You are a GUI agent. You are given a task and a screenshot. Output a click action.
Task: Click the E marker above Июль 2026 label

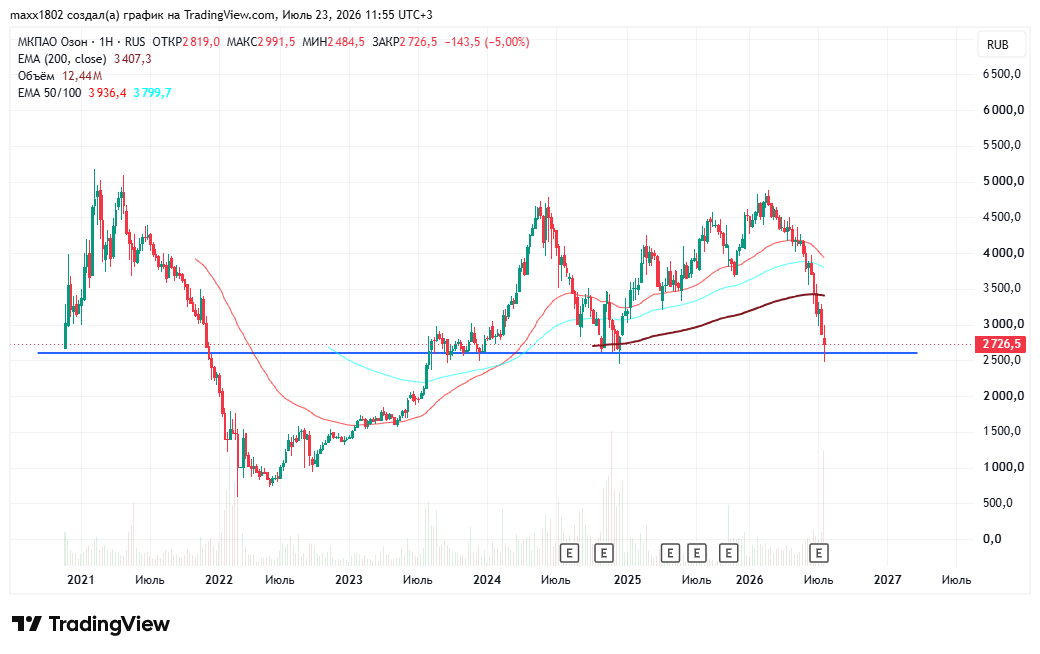pyautogui.click(x=819, y=553)
